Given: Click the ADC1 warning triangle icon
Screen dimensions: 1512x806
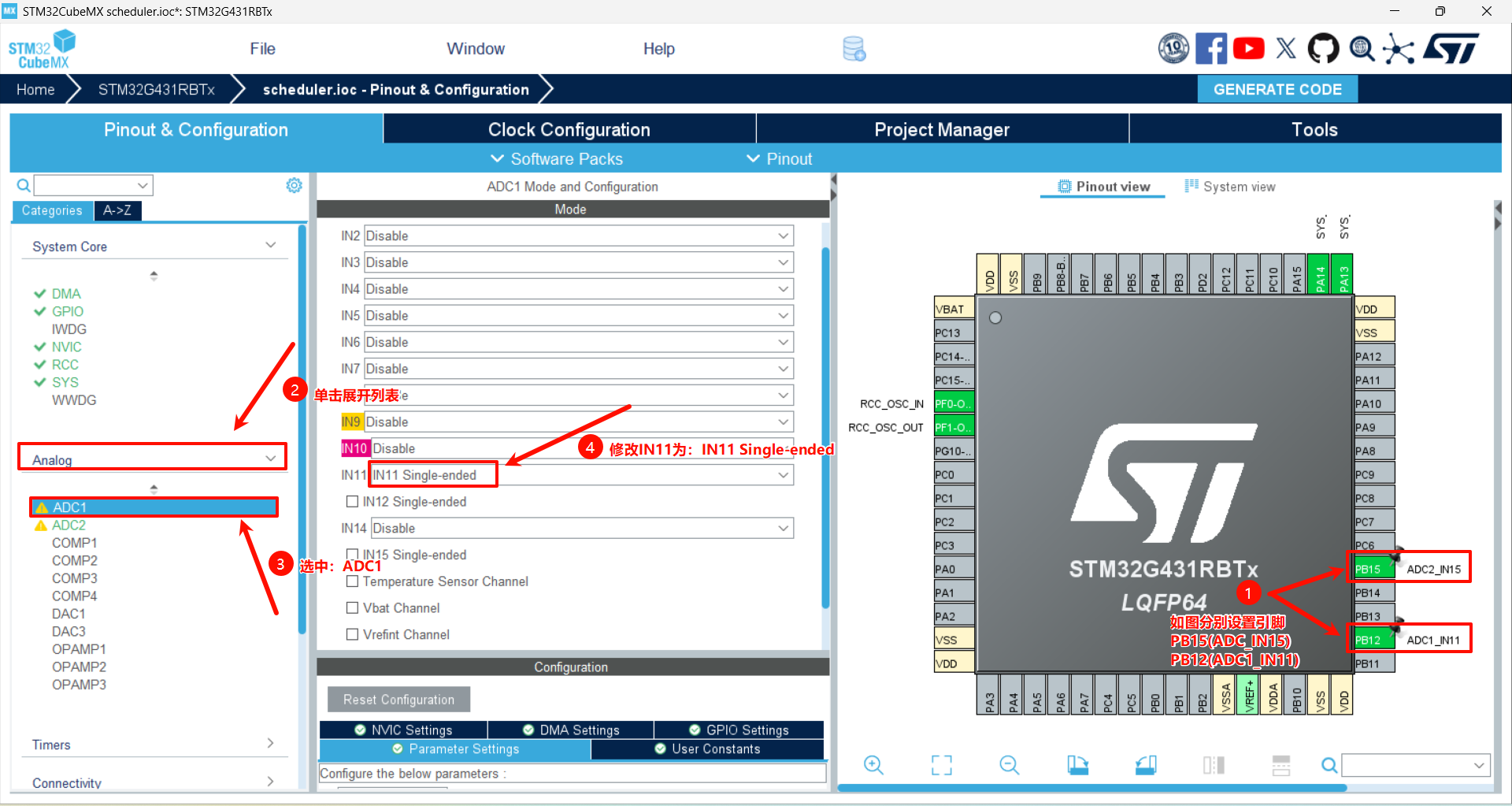Looking at the screenshot, I should (42, 507).
